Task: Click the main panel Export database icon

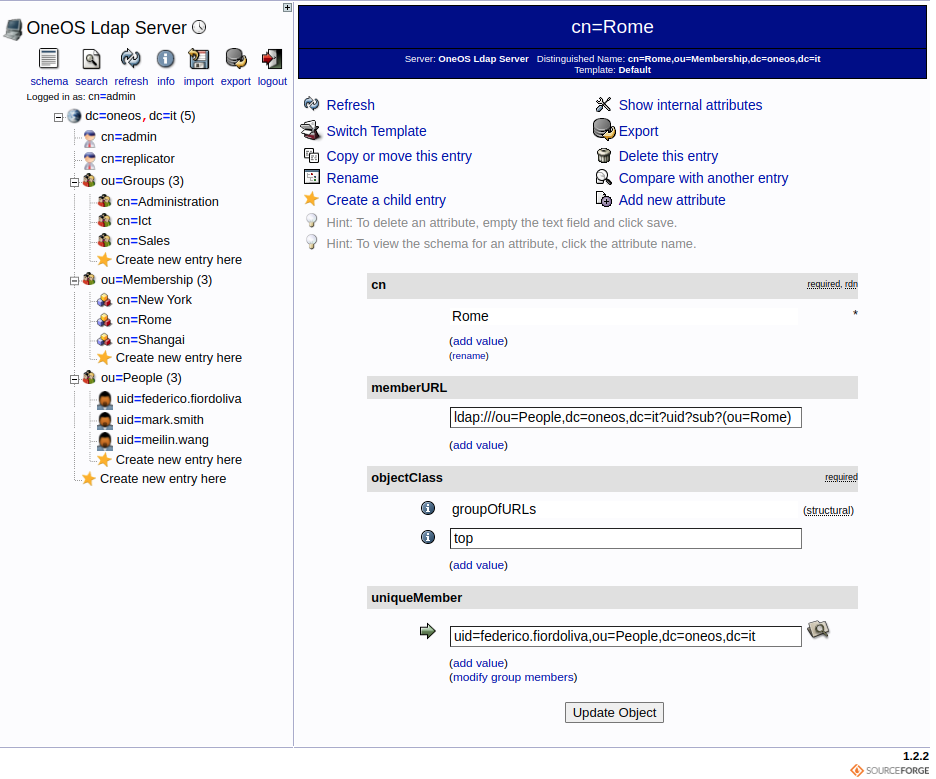Action: point(604,130)
